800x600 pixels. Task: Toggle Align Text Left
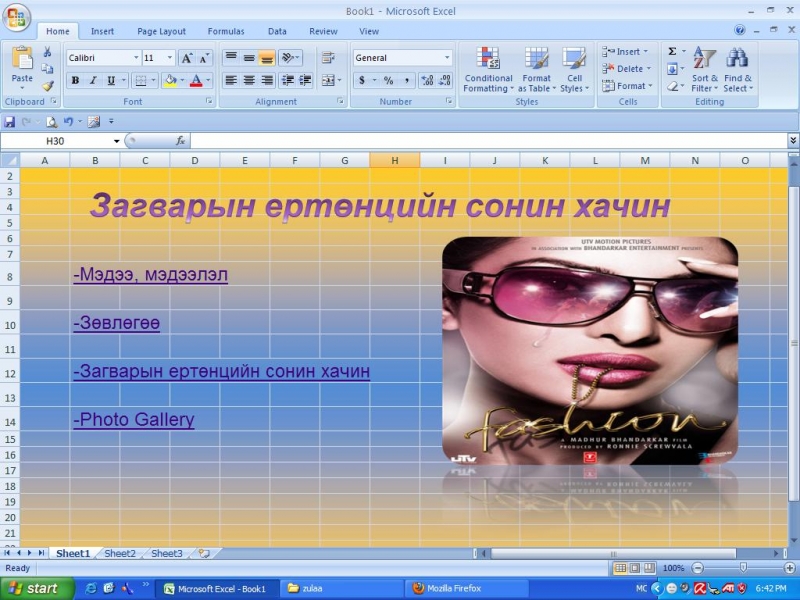coord(231,81)
